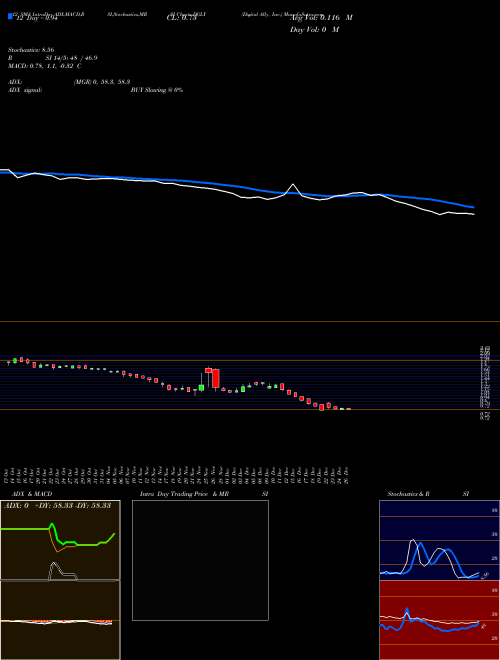Click the 'Stochastics & R' panel title
The width and height of the screenshot is (500, 660).
[x=408, y=494]
